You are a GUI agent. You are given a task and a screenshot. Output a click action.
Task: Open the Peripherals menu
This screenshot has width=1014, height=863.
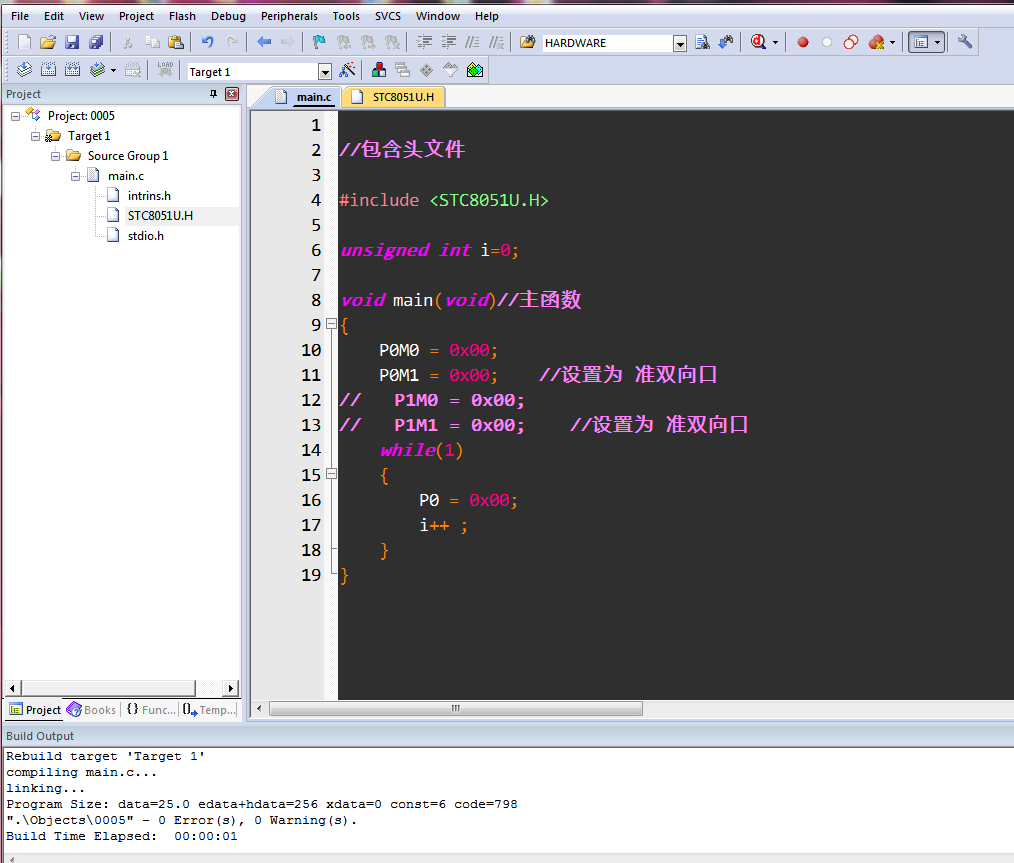point(289,16)
